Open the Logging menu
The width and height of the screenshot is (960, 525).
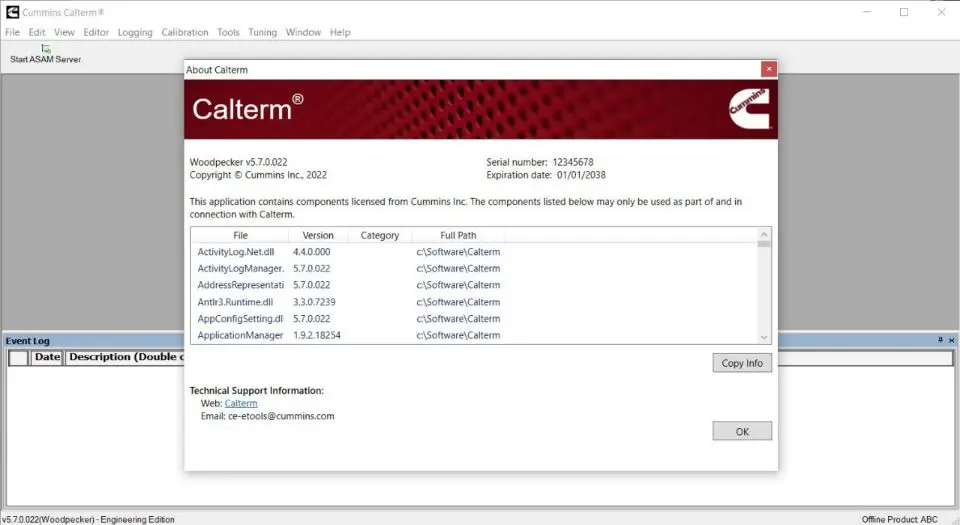(x=135, y=32)
